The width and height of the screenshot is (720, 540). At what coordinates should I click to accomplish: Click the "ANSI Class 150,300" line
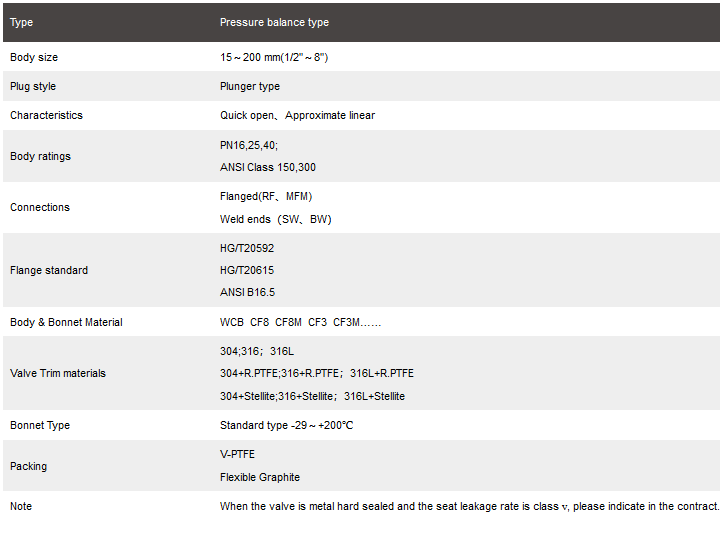[268, 167]
